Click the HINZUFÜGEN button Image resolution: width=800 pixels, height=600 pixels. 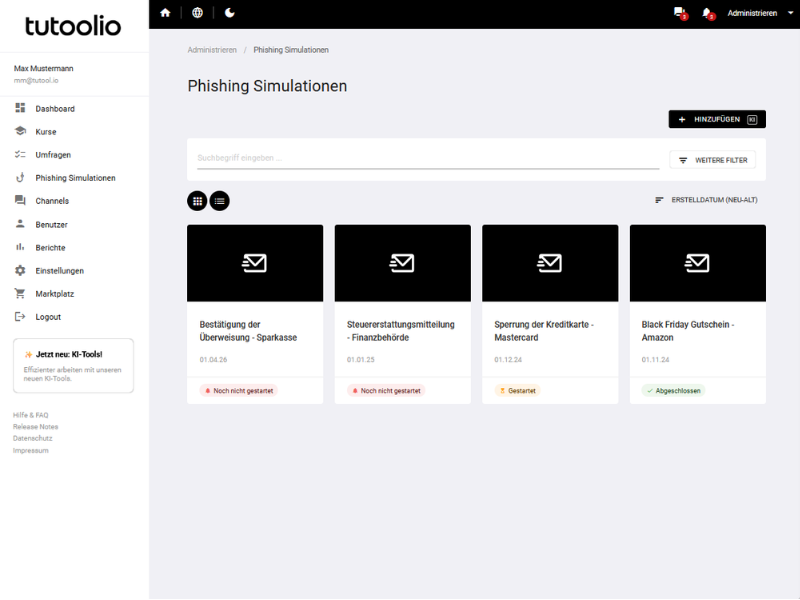tap(717, 119)
